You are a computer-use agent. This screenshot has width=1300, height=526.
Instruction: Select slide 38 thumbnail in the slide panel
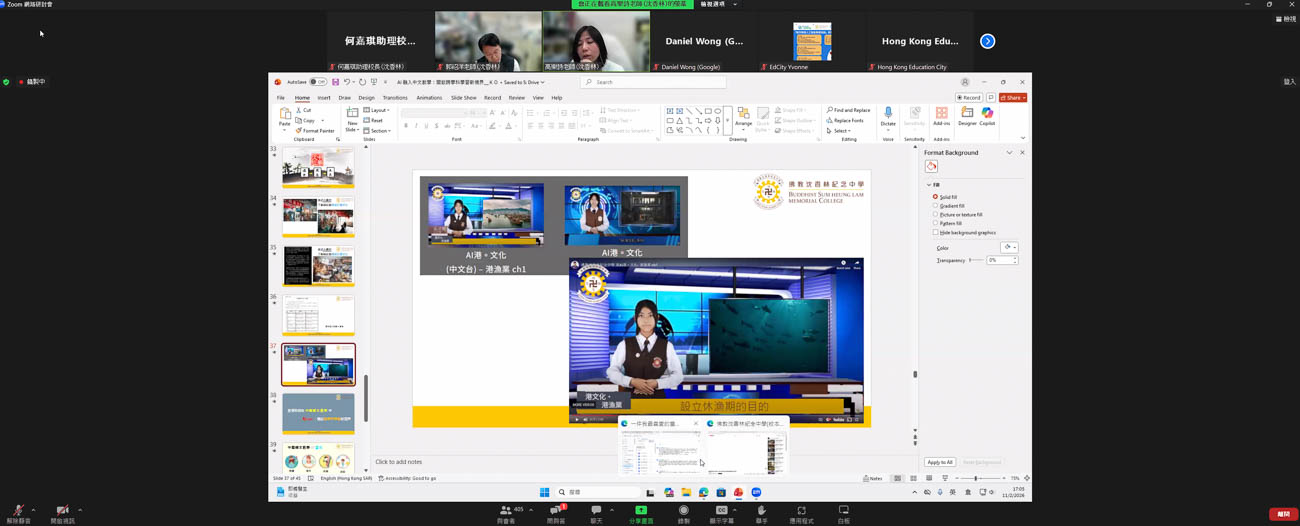318,413
